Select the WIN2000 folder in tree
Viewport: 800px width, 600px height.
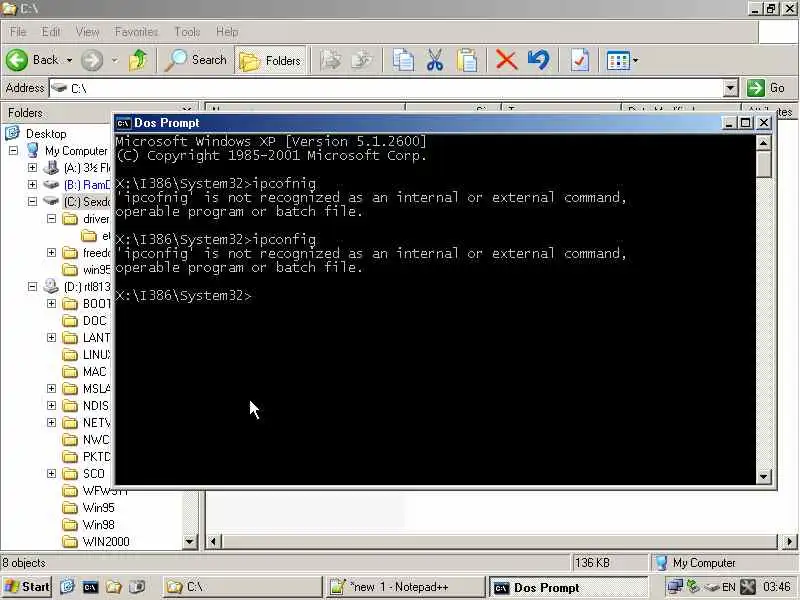pyautogui.click(x=106, y=541)
